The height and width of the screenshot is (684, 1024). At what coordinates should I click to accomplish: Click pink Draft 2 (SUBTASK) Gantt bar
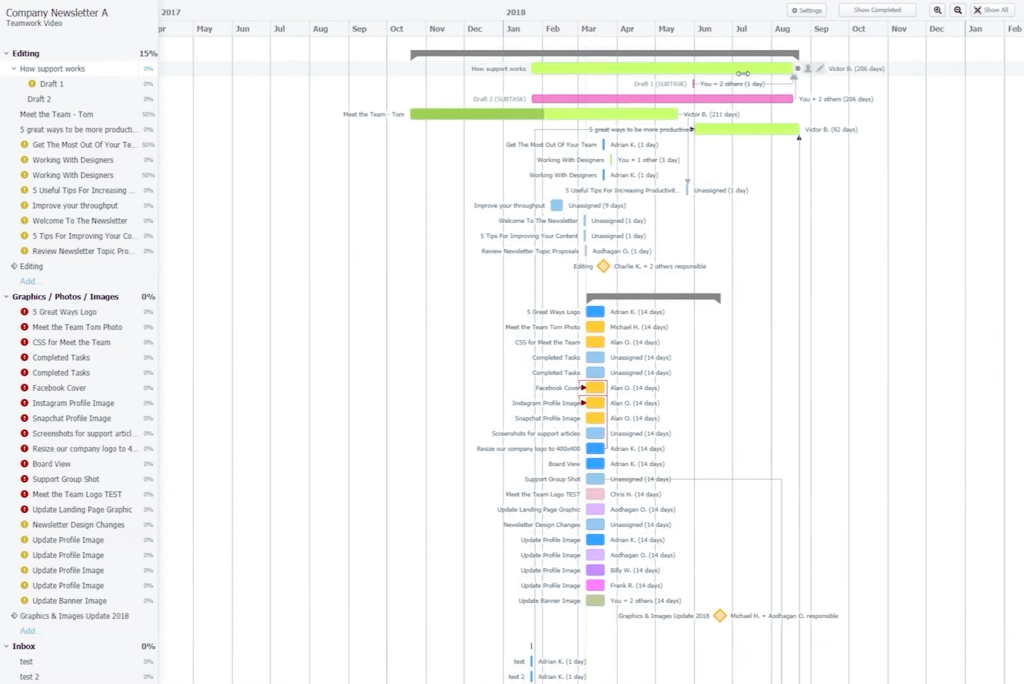(x=662, y=99)
